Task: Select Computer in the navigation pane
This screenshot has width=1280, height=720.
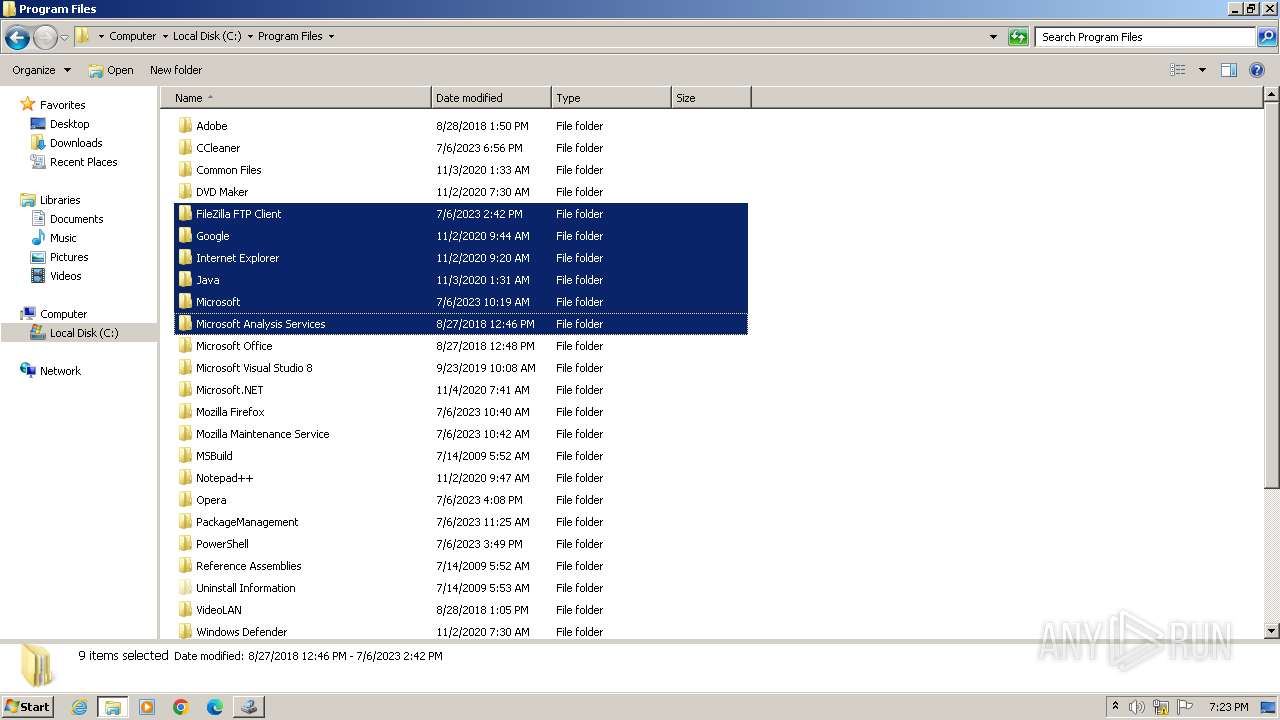Action: (63, 314)
